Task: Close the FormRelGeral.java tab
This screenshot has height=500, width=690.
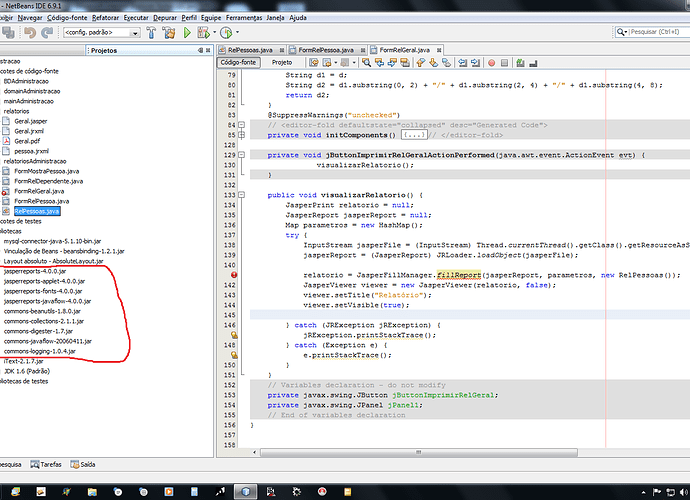Action: pos(439,50)
